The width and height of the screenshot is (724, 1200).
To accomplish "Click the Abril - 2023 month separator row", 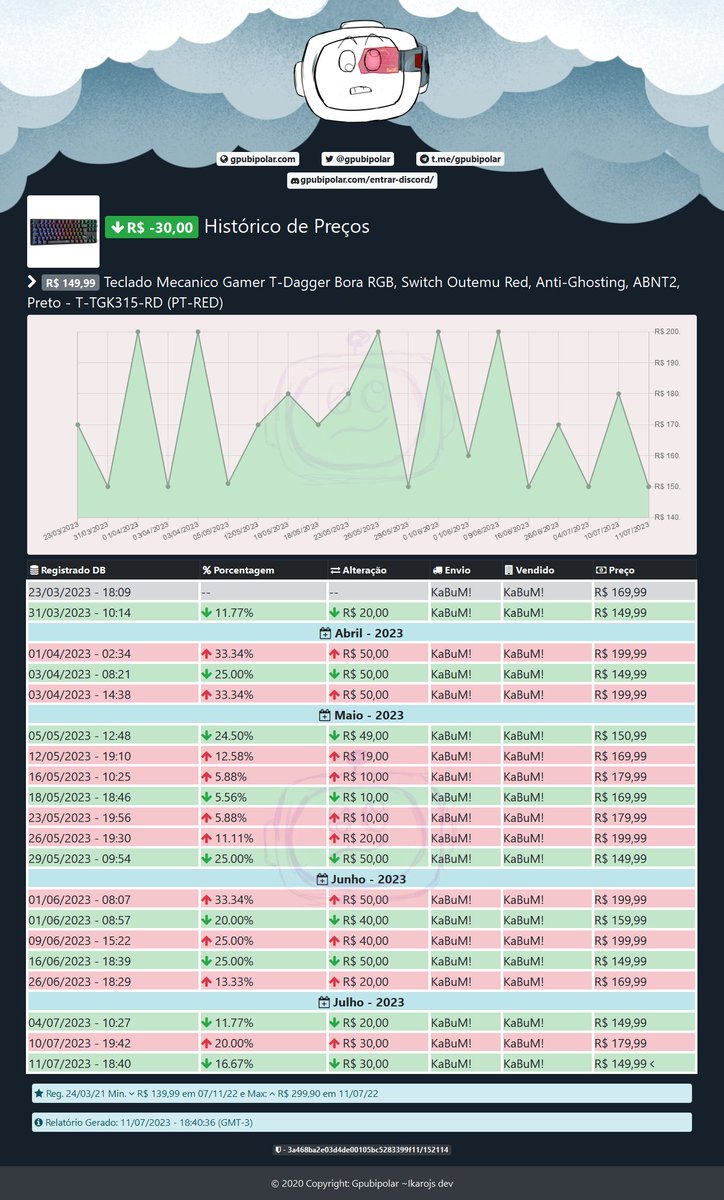I will point(362,632).
